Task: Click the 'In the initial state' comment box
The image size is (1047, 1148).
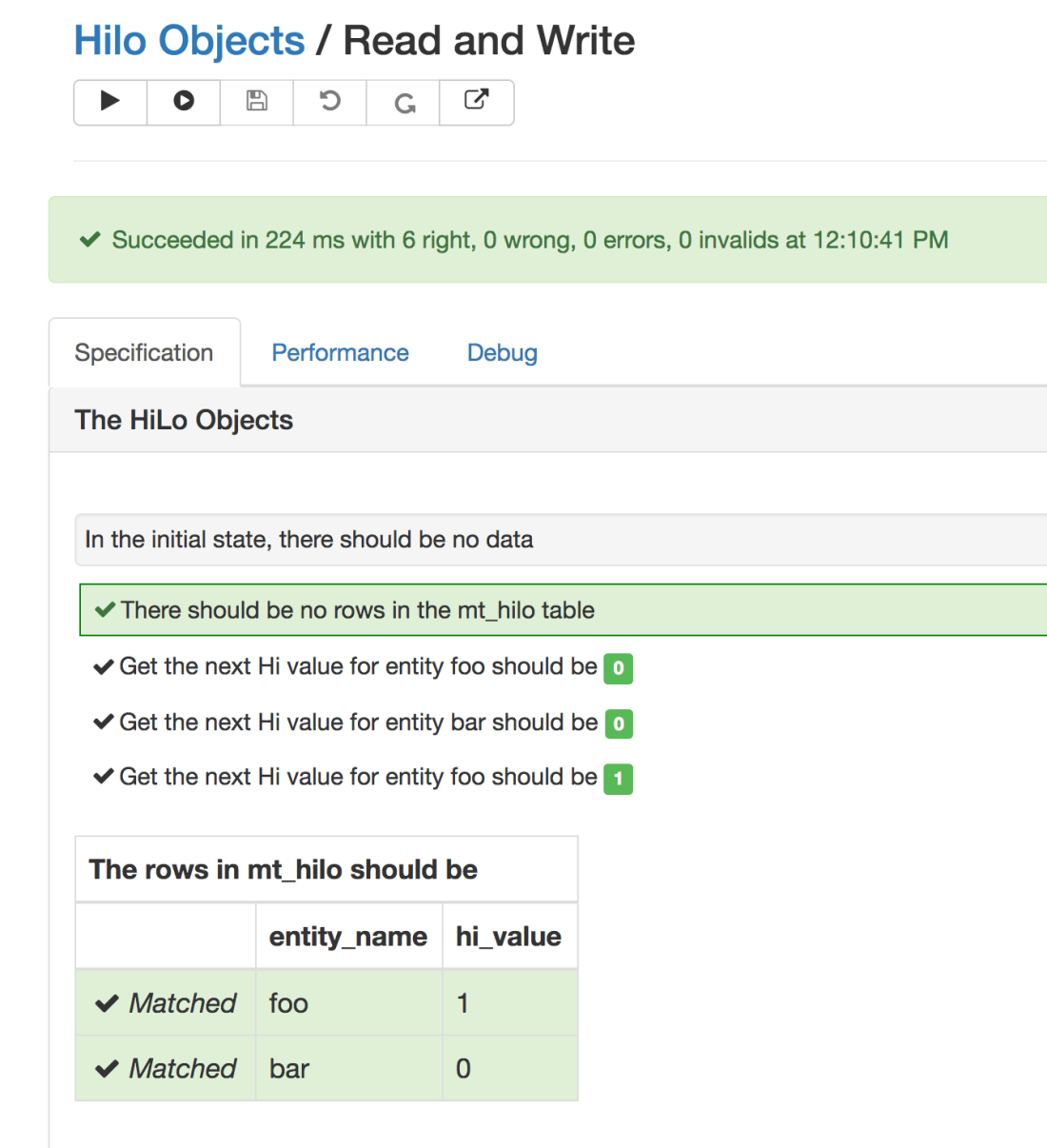Action: [308, 540]
